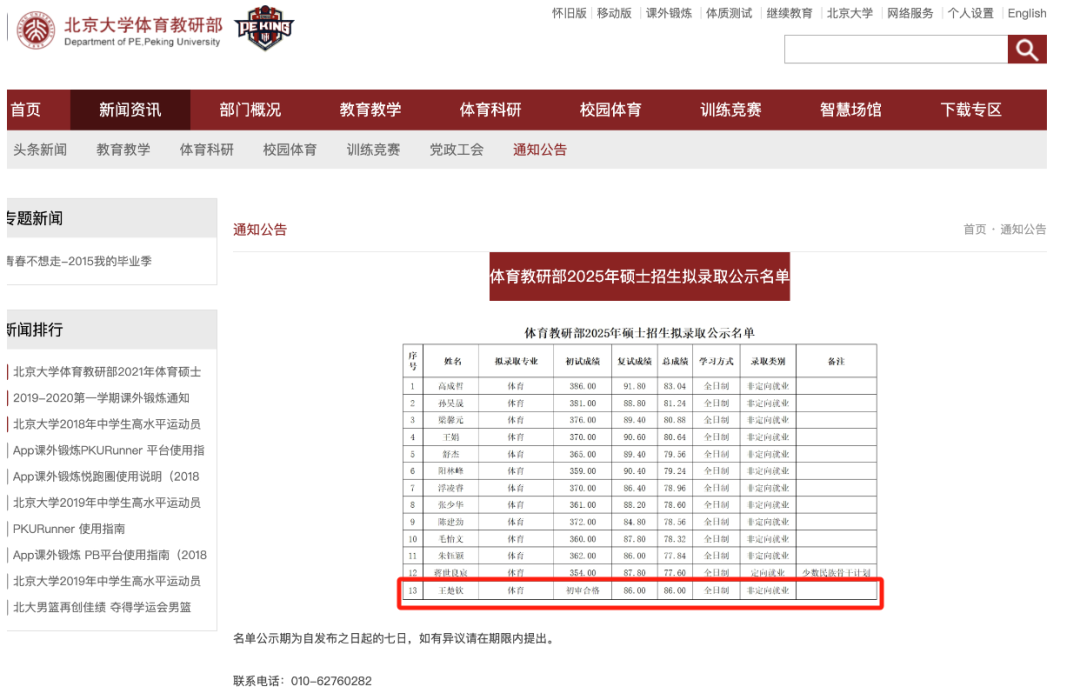Screen dimensions: 1080x700
Task: Click inside the search input field
Action: [895, 49]
